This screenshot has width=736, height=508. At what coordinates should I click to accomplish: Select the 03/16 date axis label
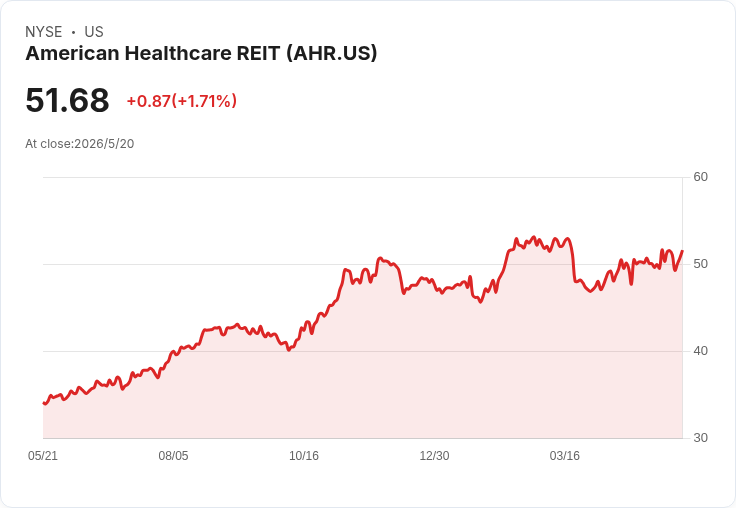tap(565, 455)
